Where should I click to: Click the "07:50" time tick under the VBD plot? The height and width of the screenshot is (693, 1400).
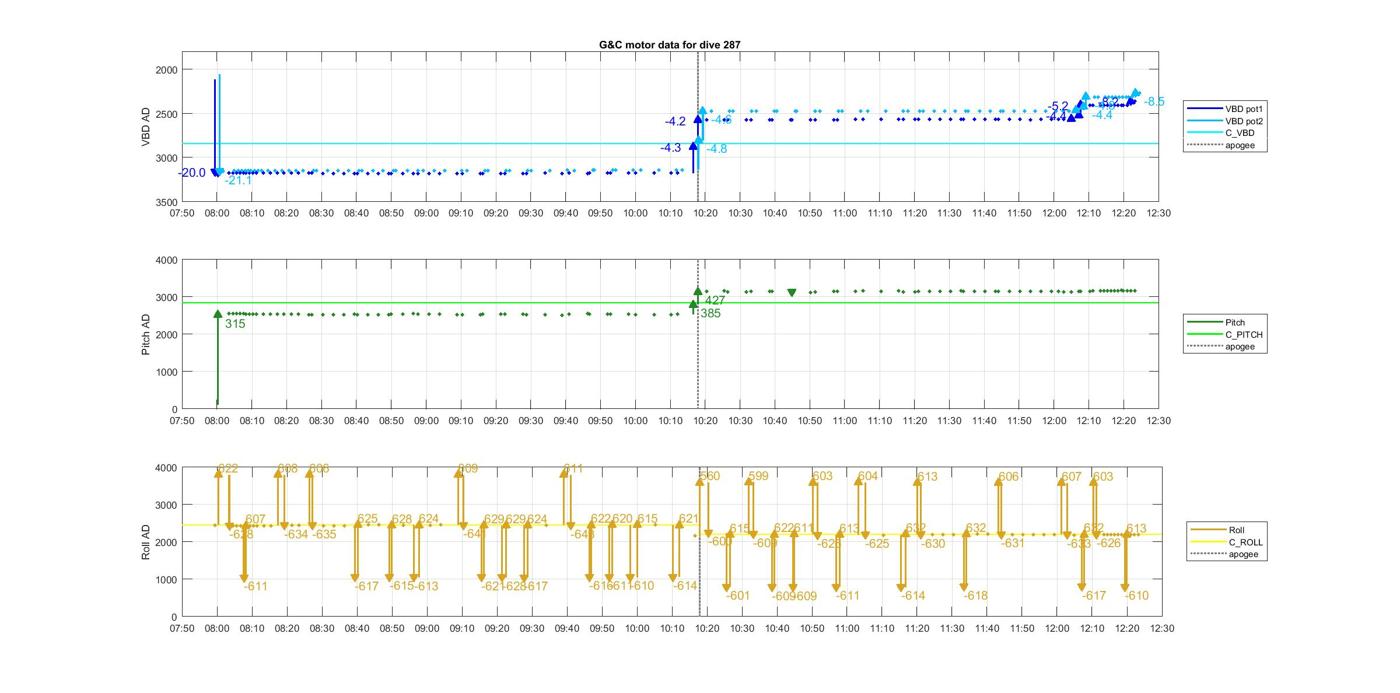(182, 213)
